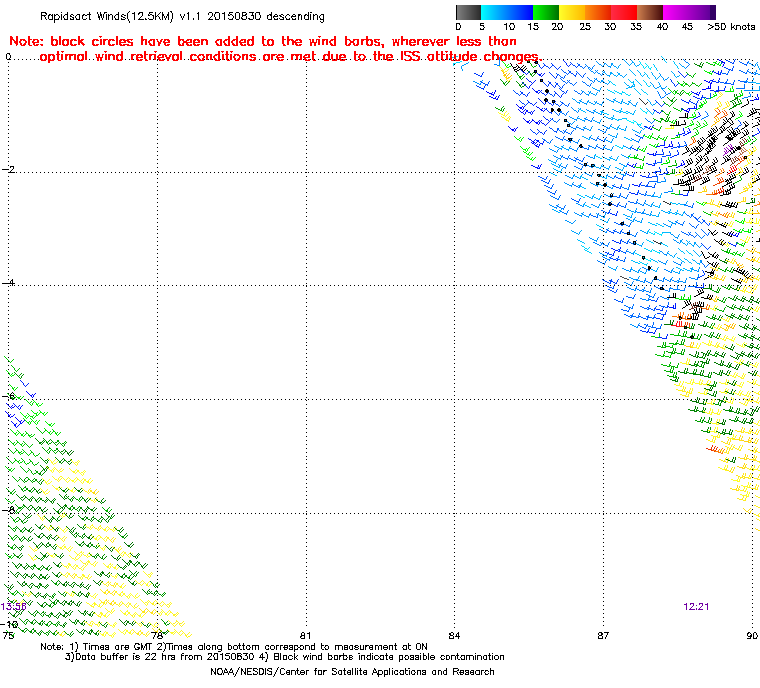Click the 'Winds(12.5KM) v1.1 20150830 descending' title
This screenshot has height=688, width=760.
pyautogui.click(x=210, y=16)
